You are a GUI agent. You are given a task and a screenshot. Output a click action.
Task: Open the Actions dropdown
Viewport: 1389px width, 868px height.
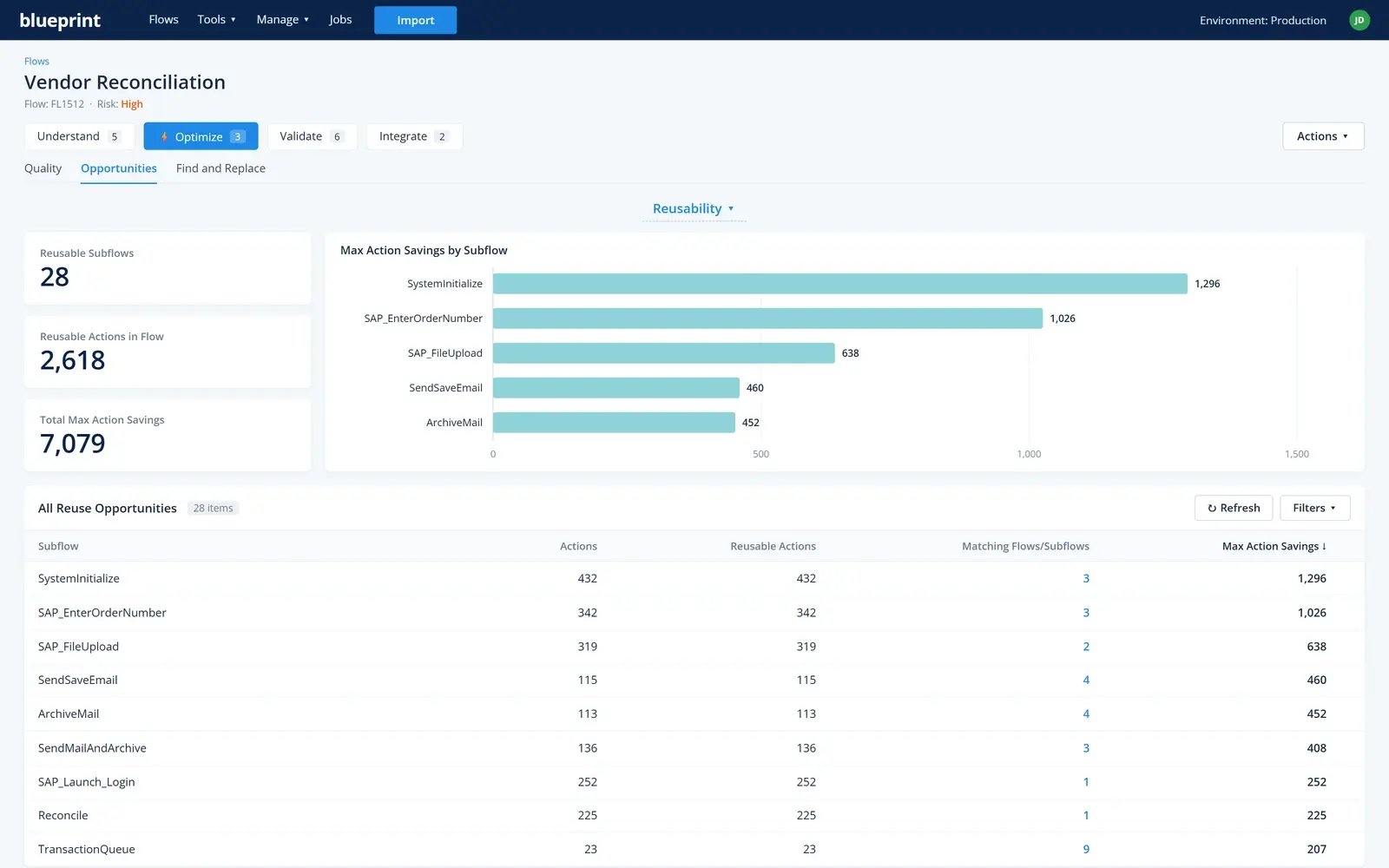[x=1323, y=136]
